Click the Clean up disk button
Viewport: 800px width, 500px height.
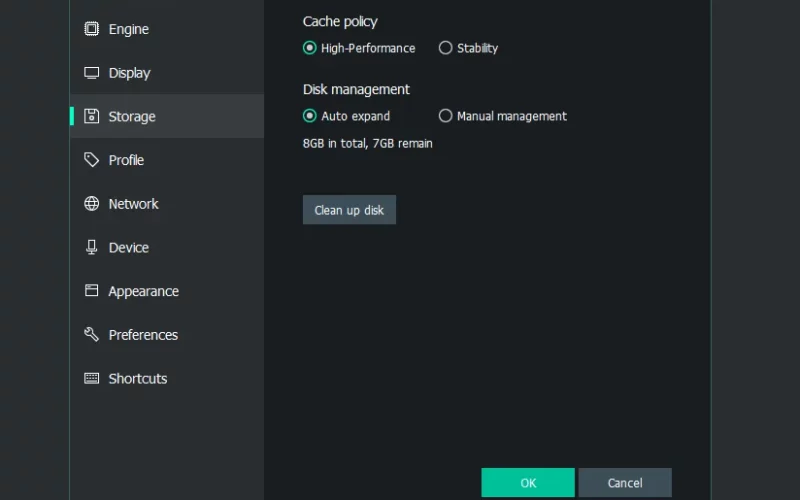pos(349,210)
